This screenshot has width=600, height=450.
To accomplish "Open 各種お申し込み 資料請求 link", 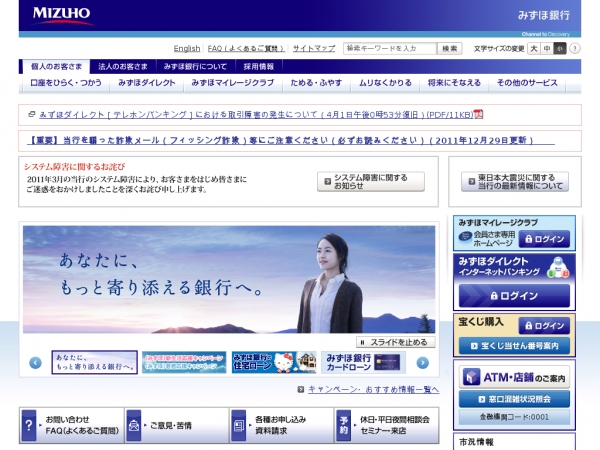I will tap(280, 425).
